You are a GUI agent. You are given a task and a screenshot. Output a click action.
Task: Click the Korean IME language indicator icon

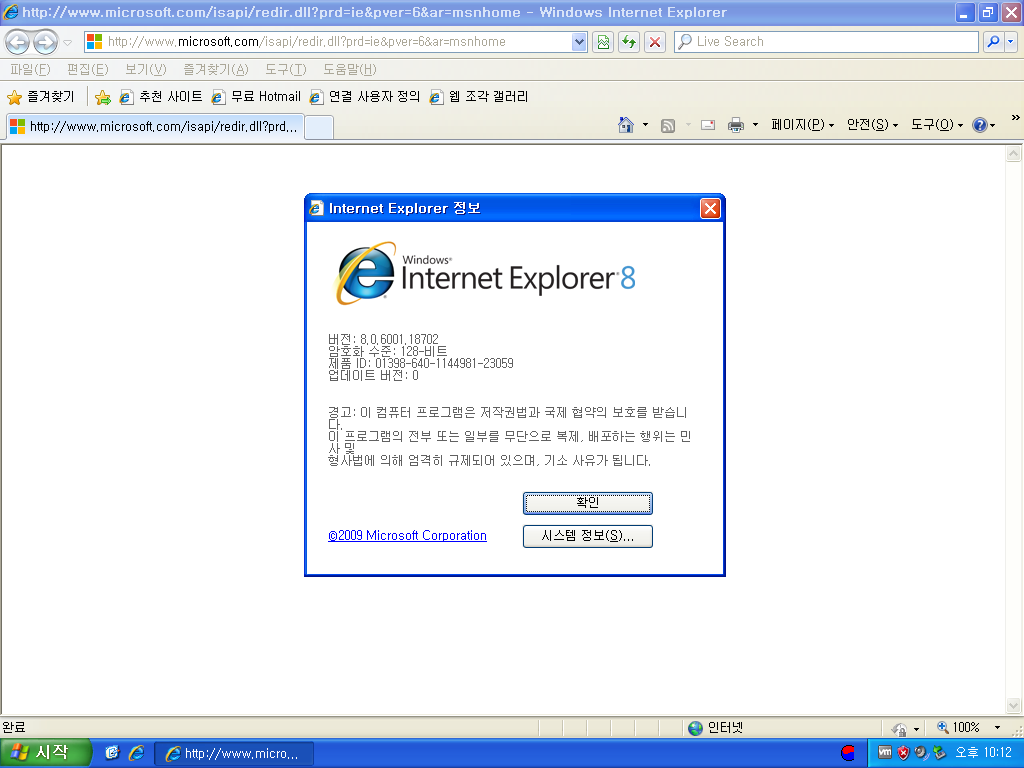pos(848,753)
